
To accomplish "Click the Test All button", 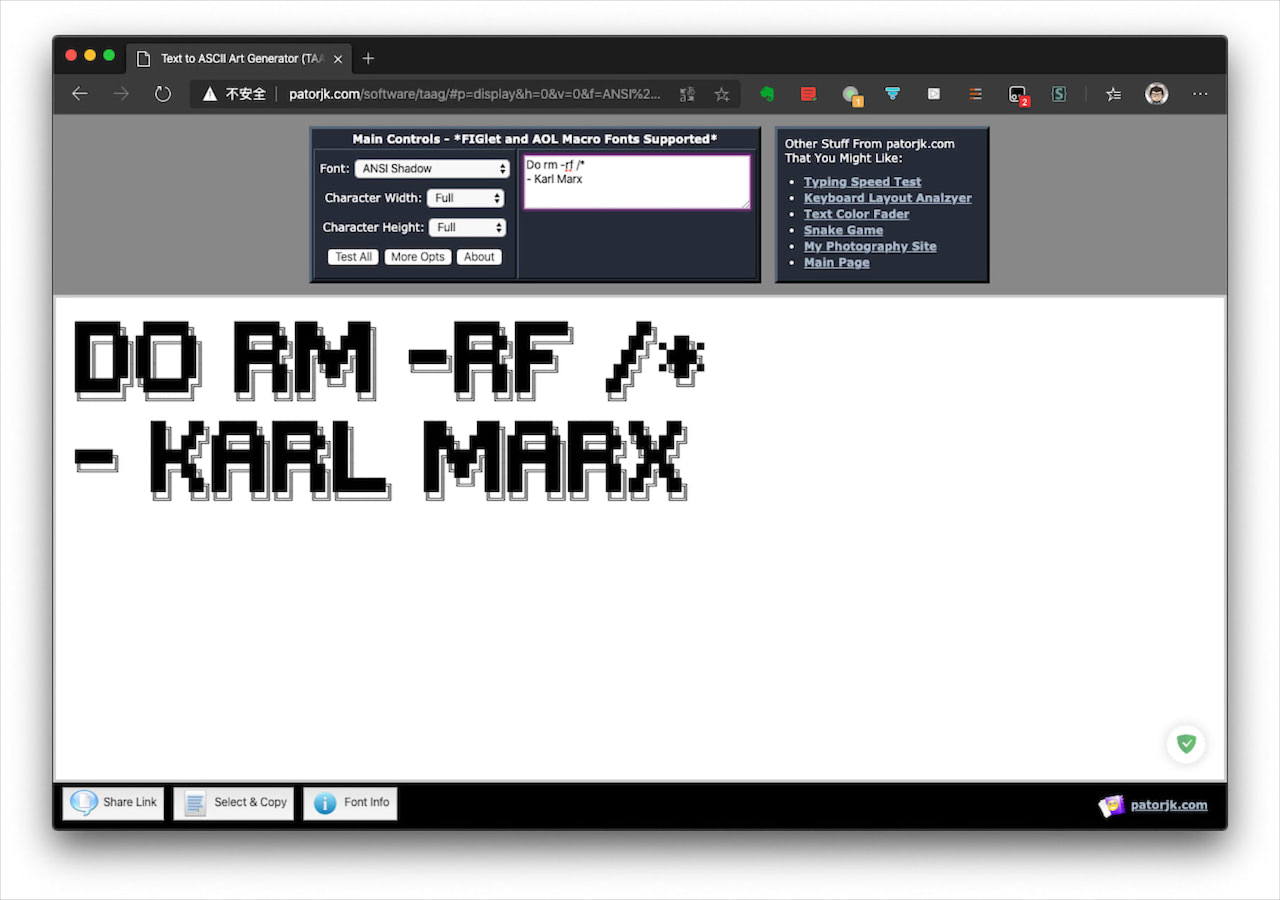I will pyautogui.click(x=353, y=257).
